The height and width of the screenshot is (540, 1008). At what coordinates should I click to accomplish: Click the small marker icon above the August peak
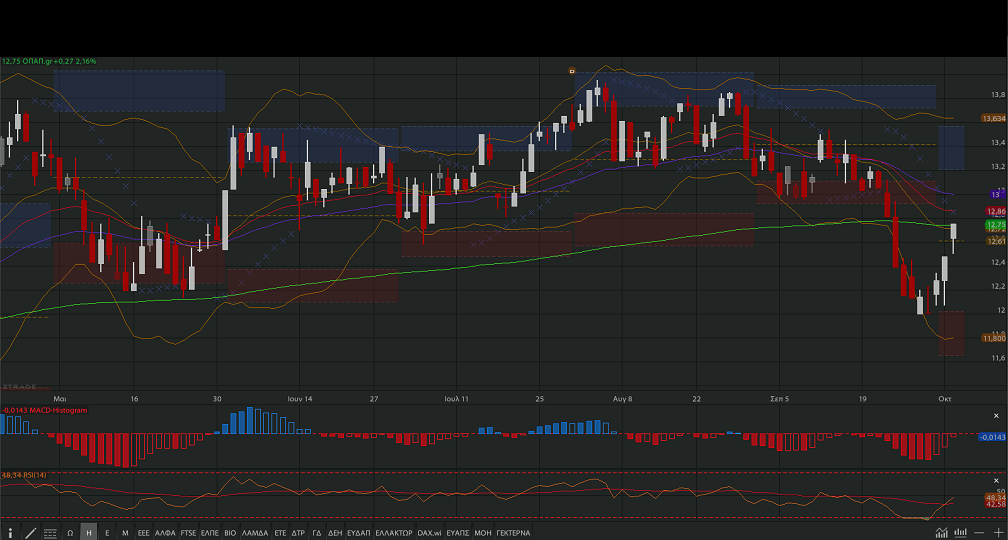pos(572,71)
